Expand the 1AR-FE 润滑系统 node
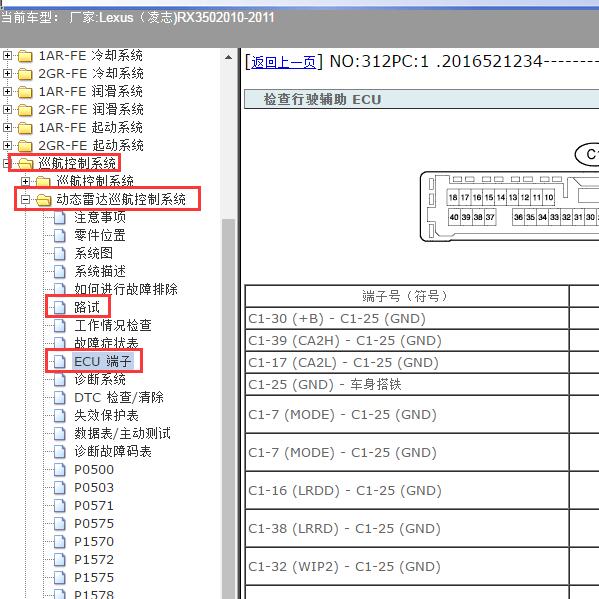599x599 pixels. point(7,91)
